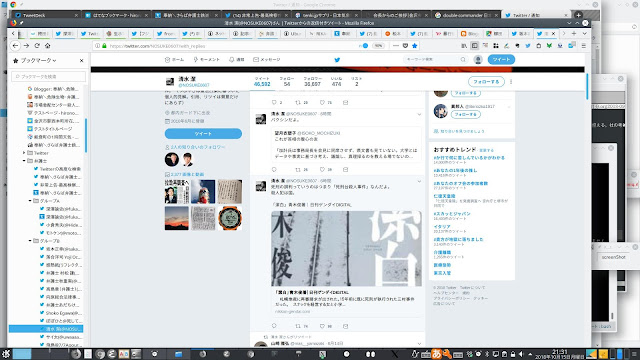640x360 pixels.
Task: Collapse the 弁護士 folder in bookmarks
Action: (24, 161)
